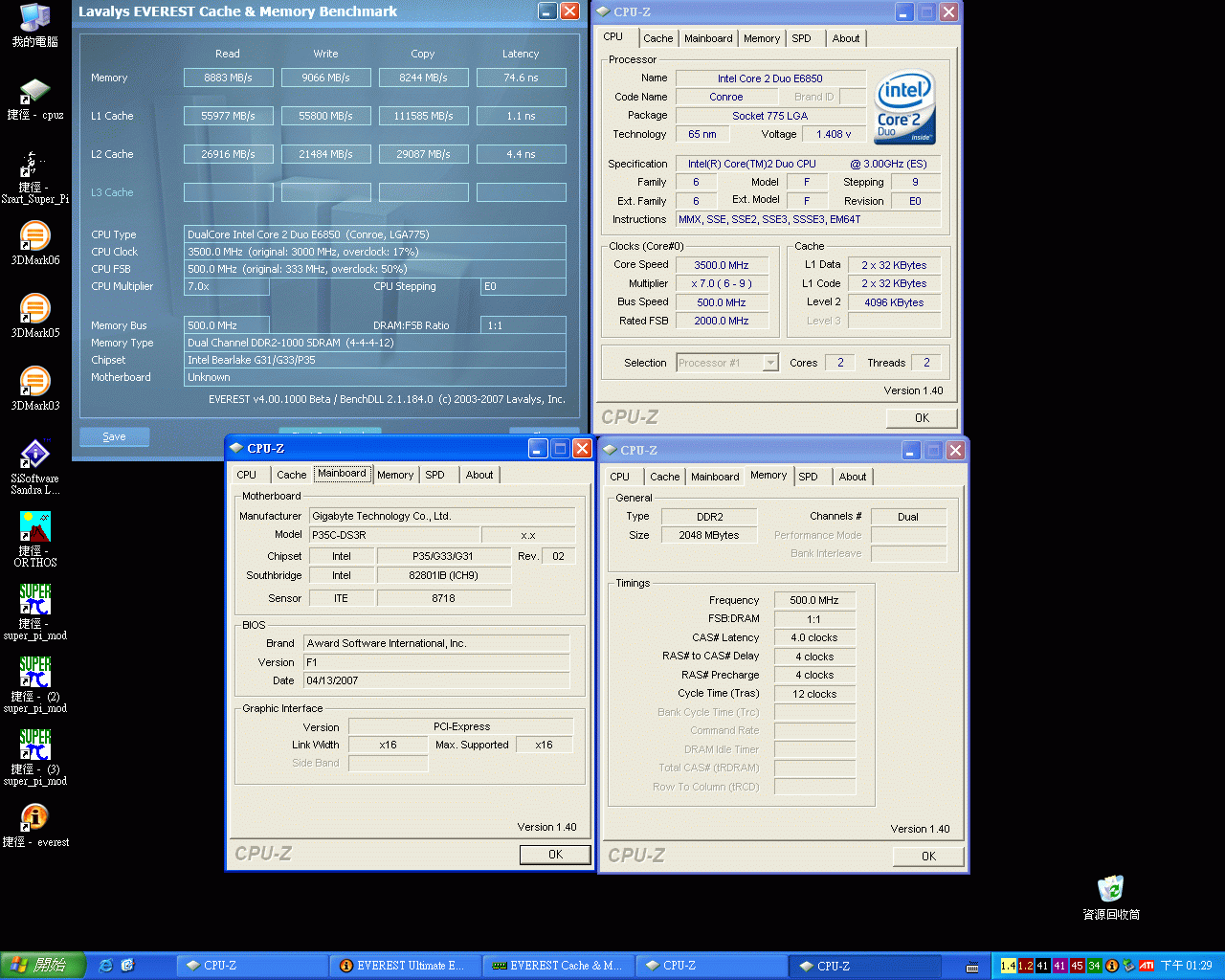1225x980 pixels.
Task: Click the CPU Type field in EVEREST
Action: 375,234
